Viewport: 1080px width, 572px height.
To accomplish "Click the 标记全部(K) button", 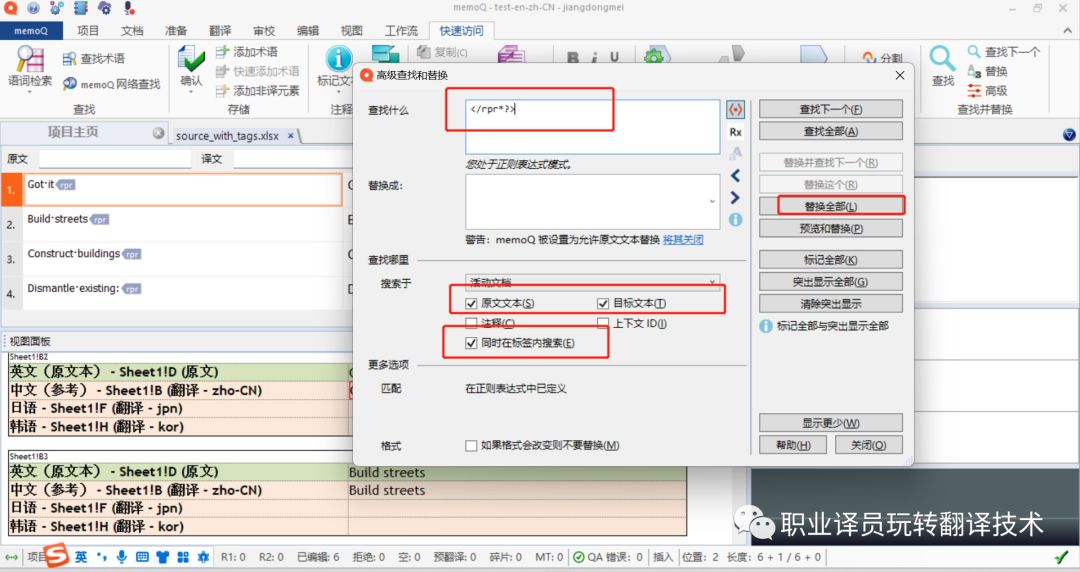I will coord(831,260).
